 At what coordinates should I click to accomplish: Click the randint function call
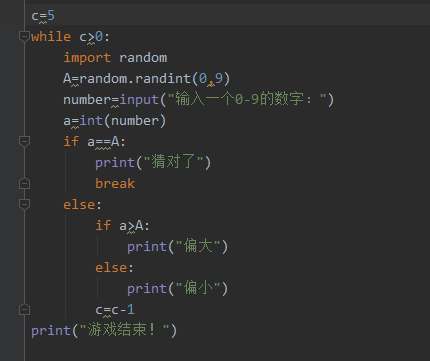pyautogui.click(x=162, y=79)
